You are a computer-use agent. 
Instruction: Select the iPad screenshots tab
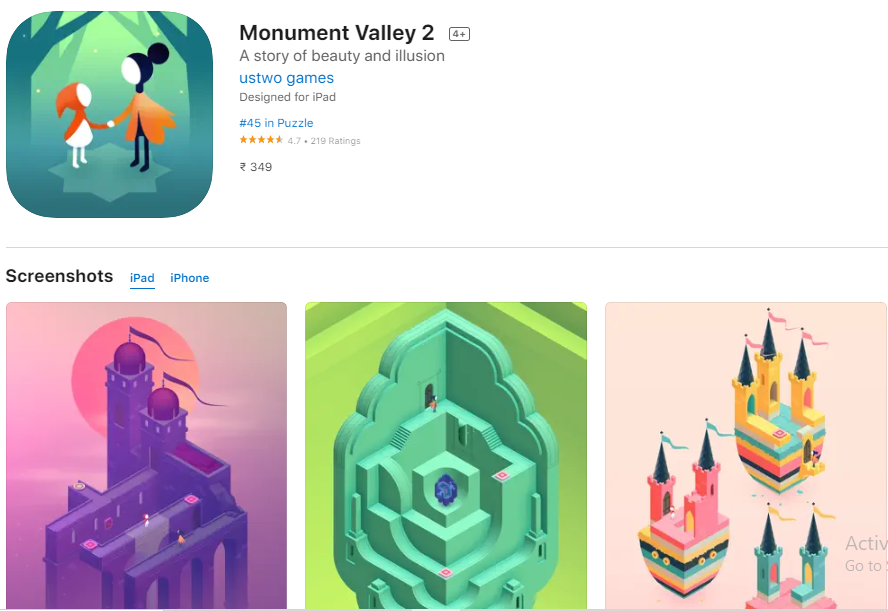pyautogui.click(x=142, y=278)
